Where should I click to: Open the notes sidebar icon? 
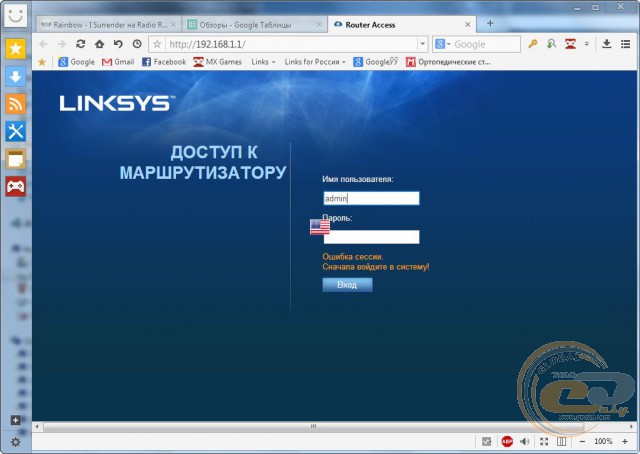(x=16, y=159)
